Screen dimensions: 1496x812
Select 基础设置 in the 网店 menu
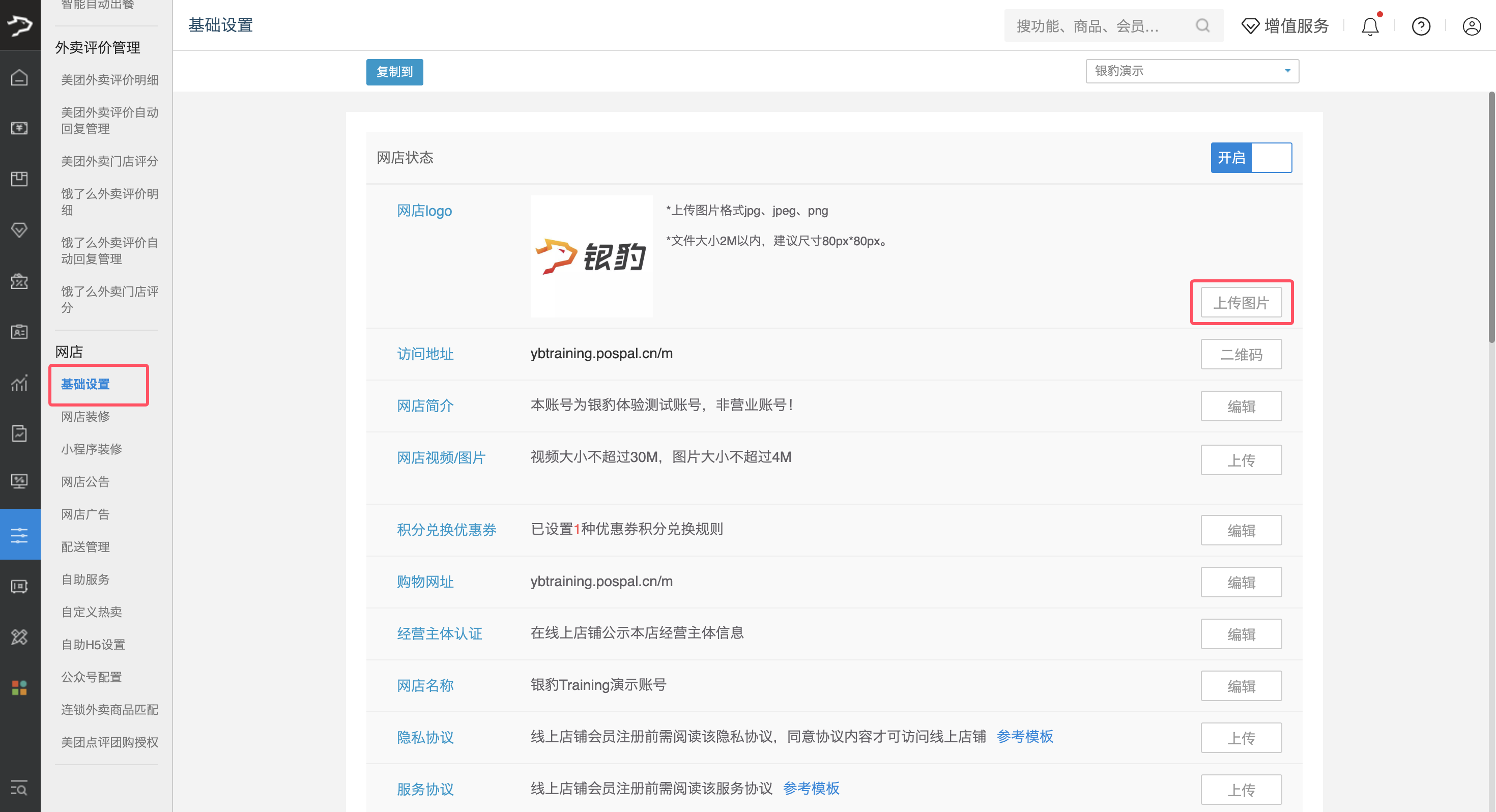(x=85, y=384)
